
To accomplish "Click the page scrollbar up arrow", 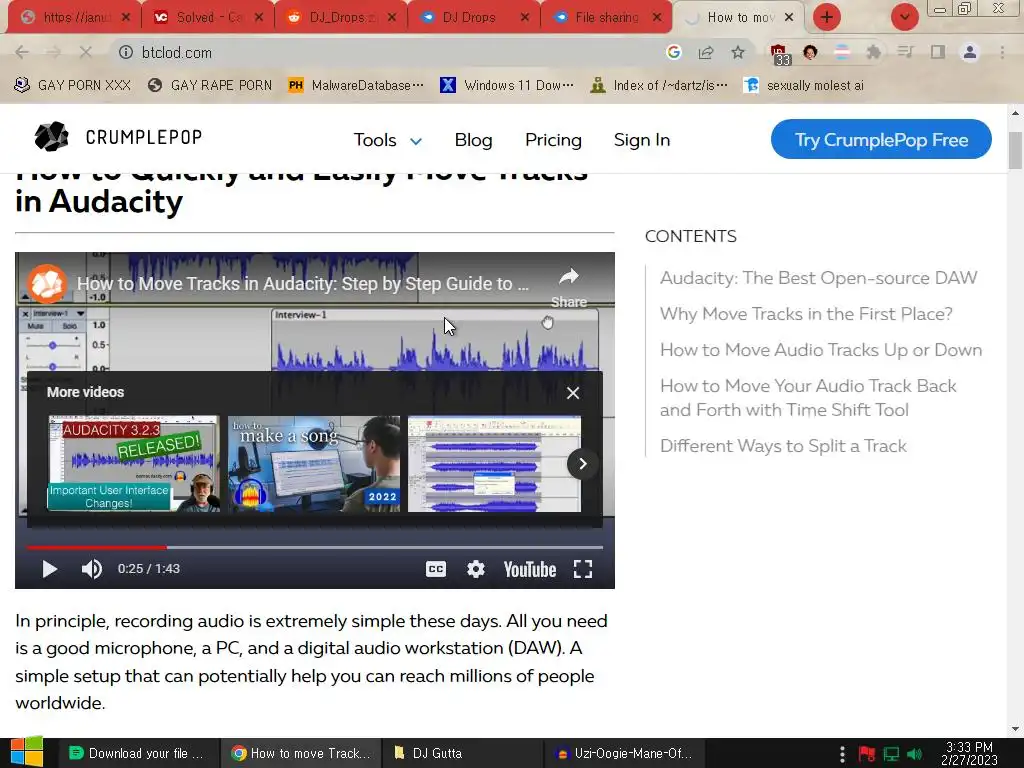I will pyautogui.click(x=1016, y=113).
